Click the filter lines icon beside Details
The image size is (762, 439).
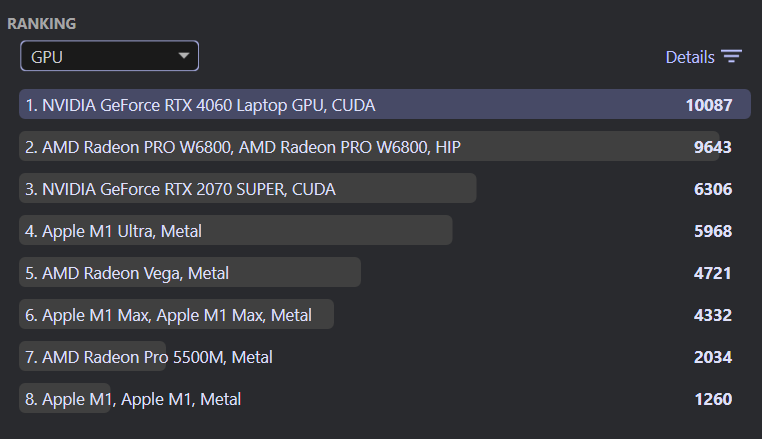coord(731,56)
